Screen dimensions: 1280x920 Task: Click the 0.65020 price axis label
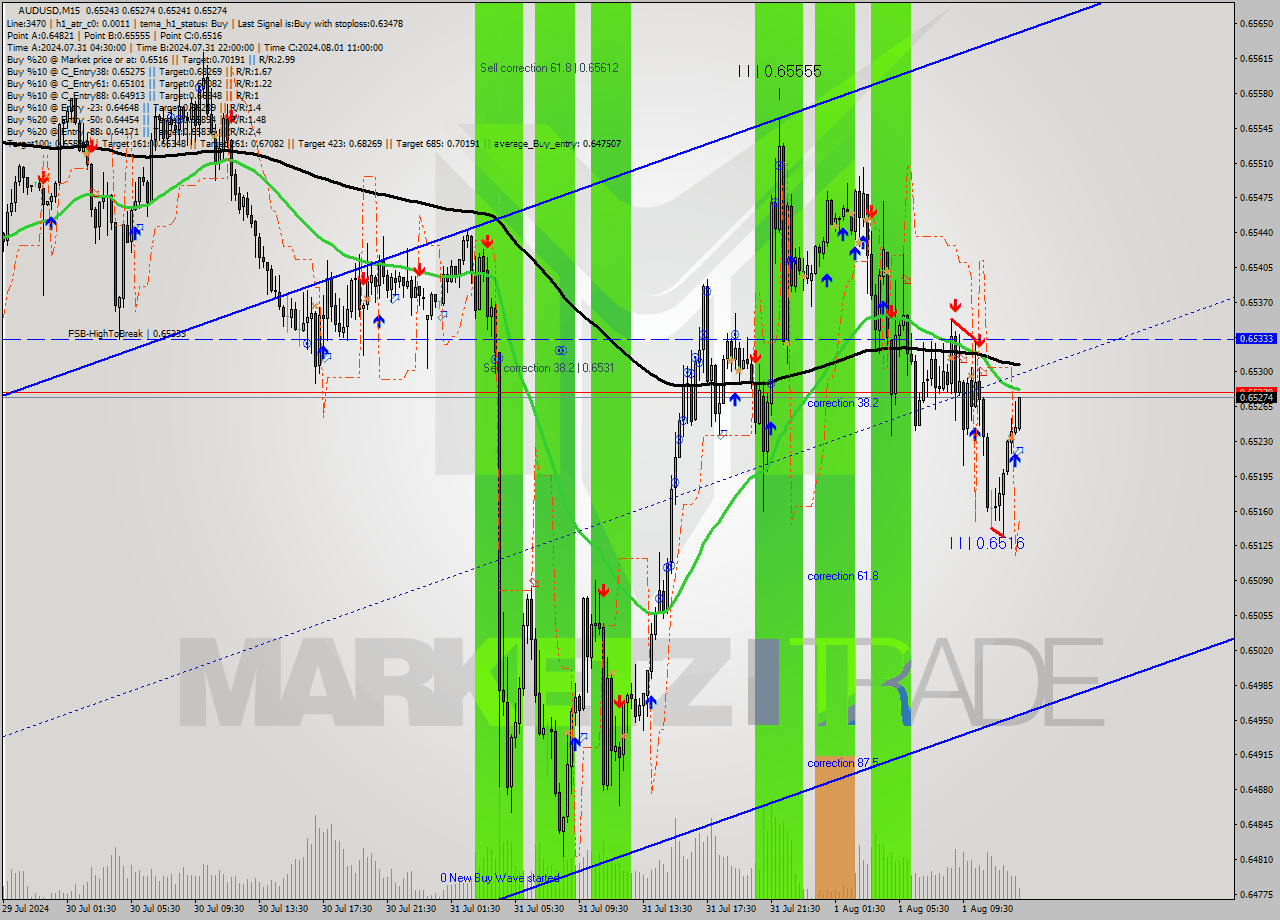(x=1256, y=650)
